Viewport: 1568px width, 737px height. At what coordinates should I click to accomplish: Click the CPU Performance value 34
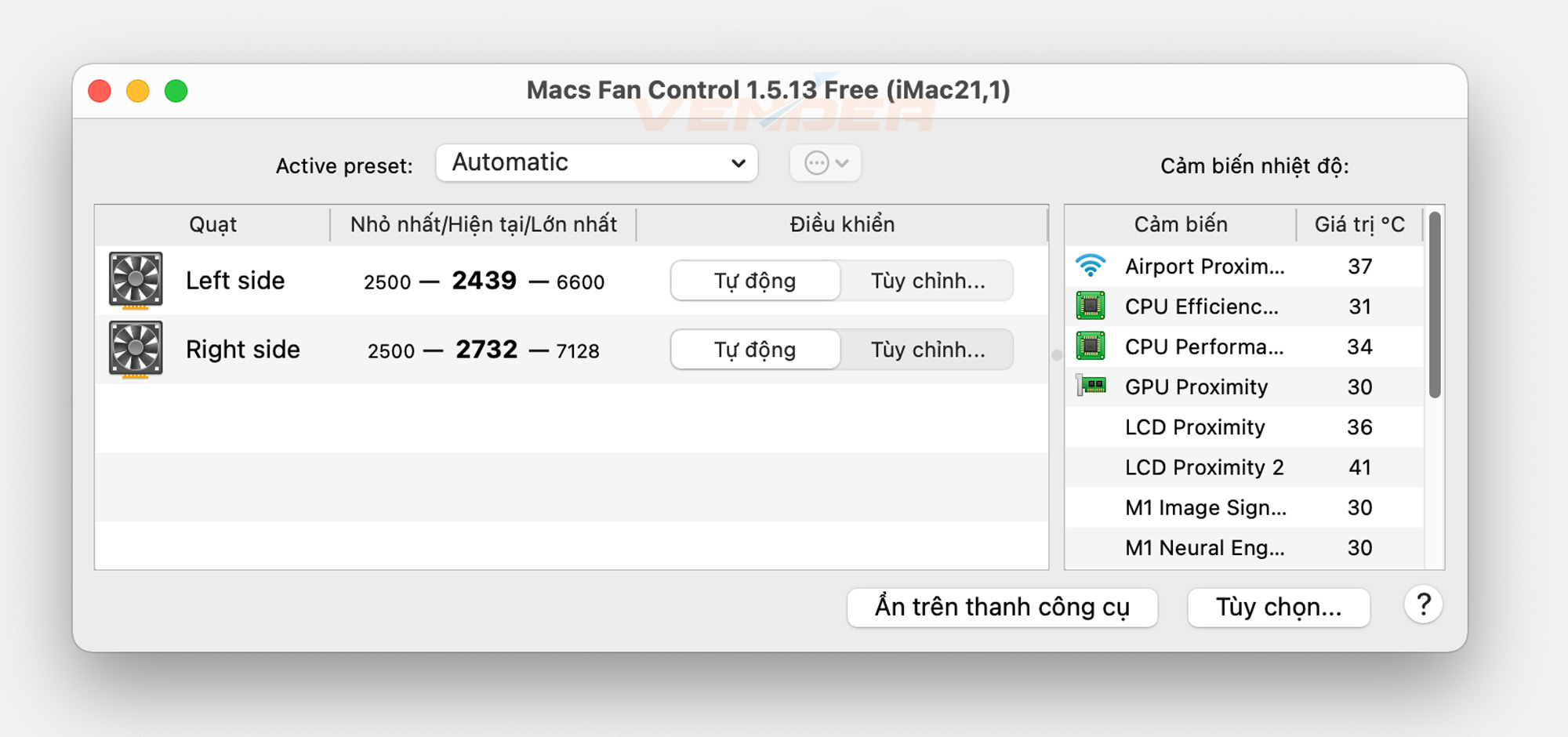click(x=1360, y=347)
